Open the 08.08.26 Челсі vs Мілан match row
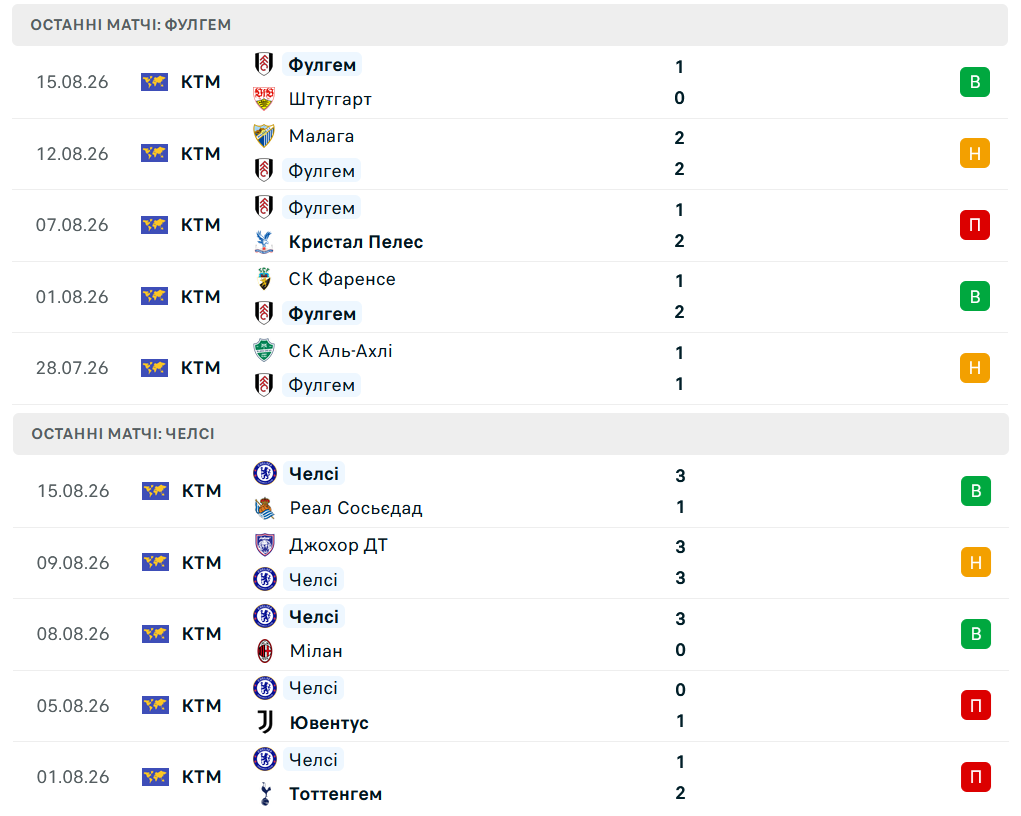1021x816 pixels. point(510,634)
